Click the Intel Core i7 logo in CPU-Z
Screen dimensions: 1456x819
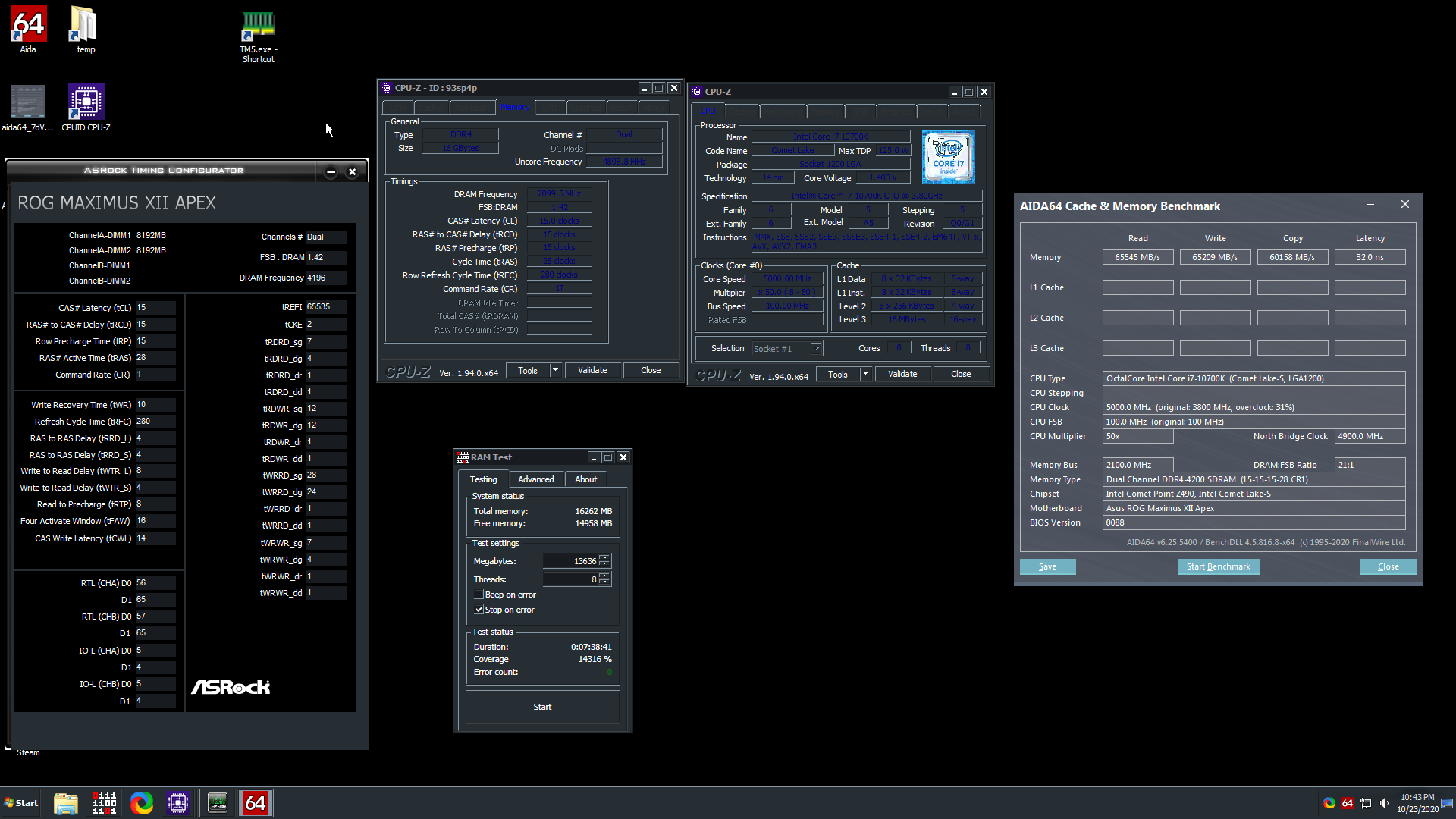[948, 157]
